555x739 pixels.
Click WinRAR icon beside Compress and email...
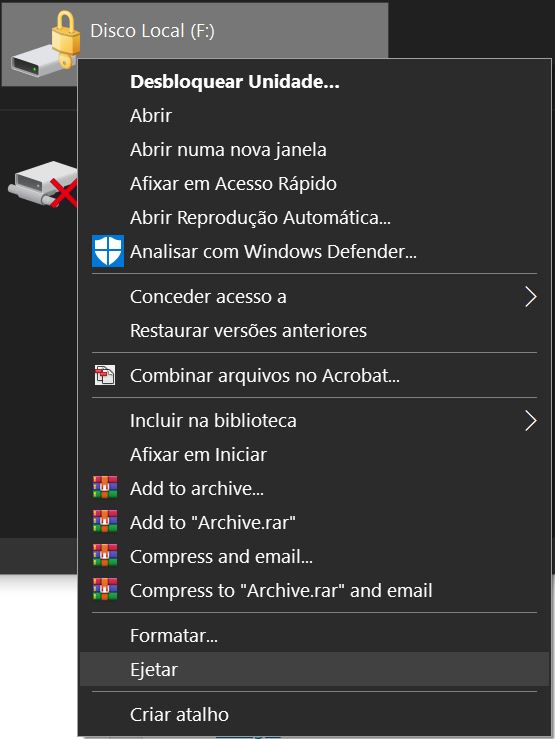tap(105, 555)
